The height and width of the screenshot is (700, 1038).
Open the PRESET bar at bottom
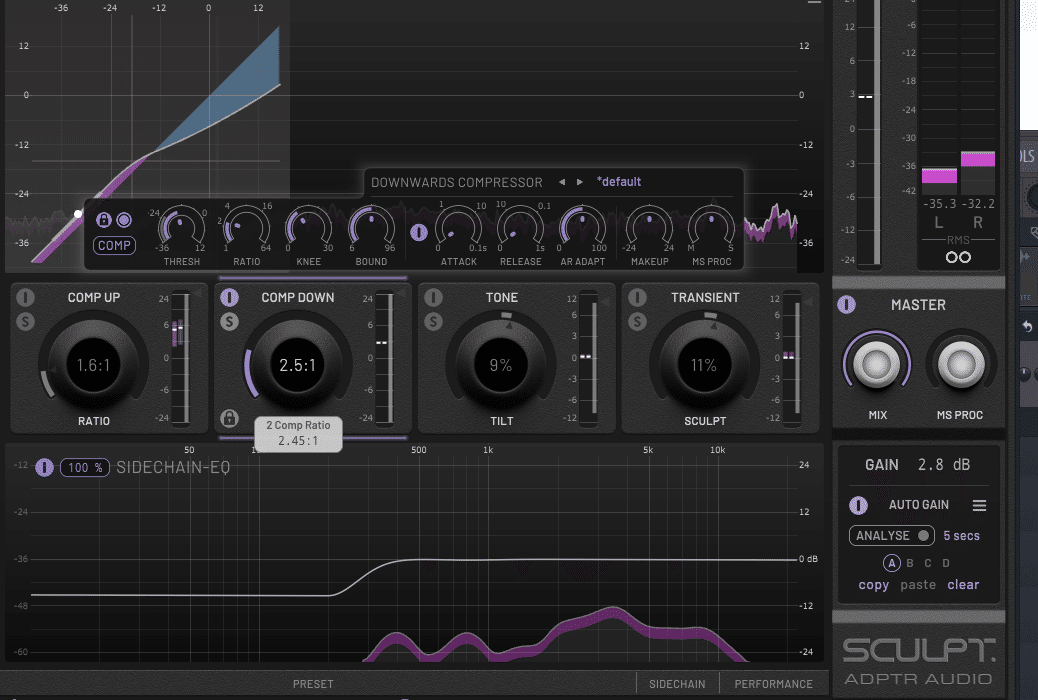click(x=313, y=684)
